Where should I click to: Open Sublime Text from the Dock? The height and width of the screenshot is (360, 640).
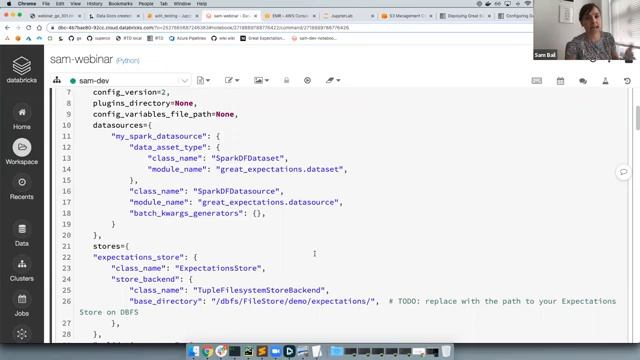tap(262, 351)
